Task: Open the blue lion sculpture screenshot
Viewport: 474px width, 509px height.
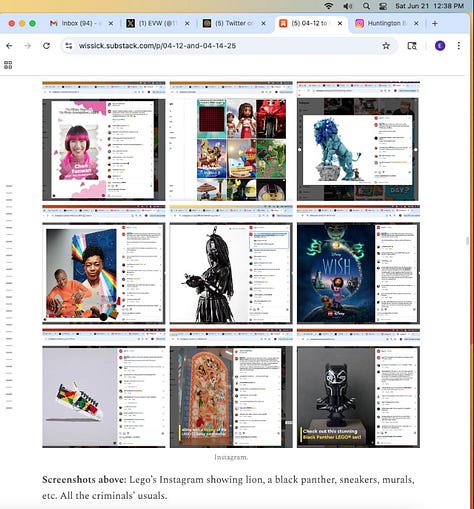Action: point(358,141)
